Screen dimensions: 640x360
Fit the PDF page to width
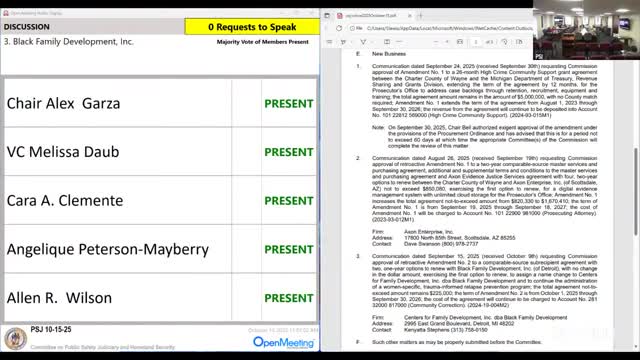[x=460, y=42]
